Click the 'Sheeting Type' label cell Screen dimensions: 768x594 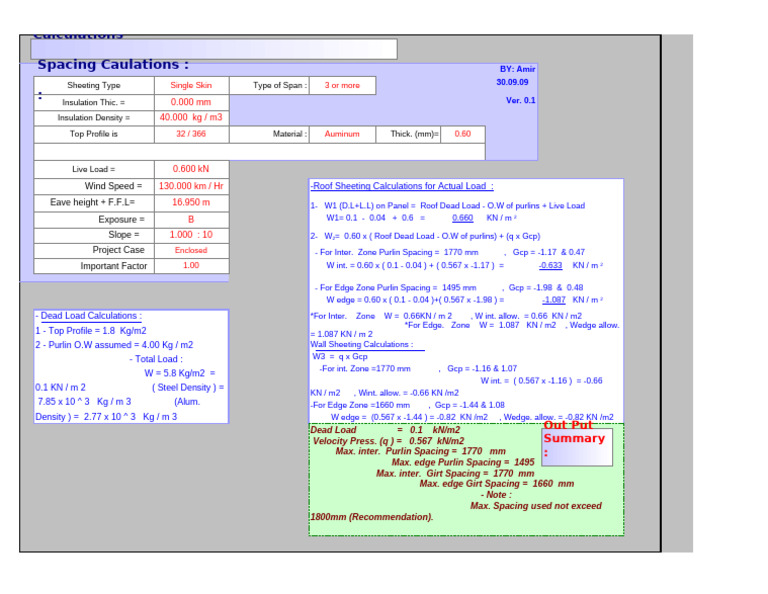pos(94,85)
